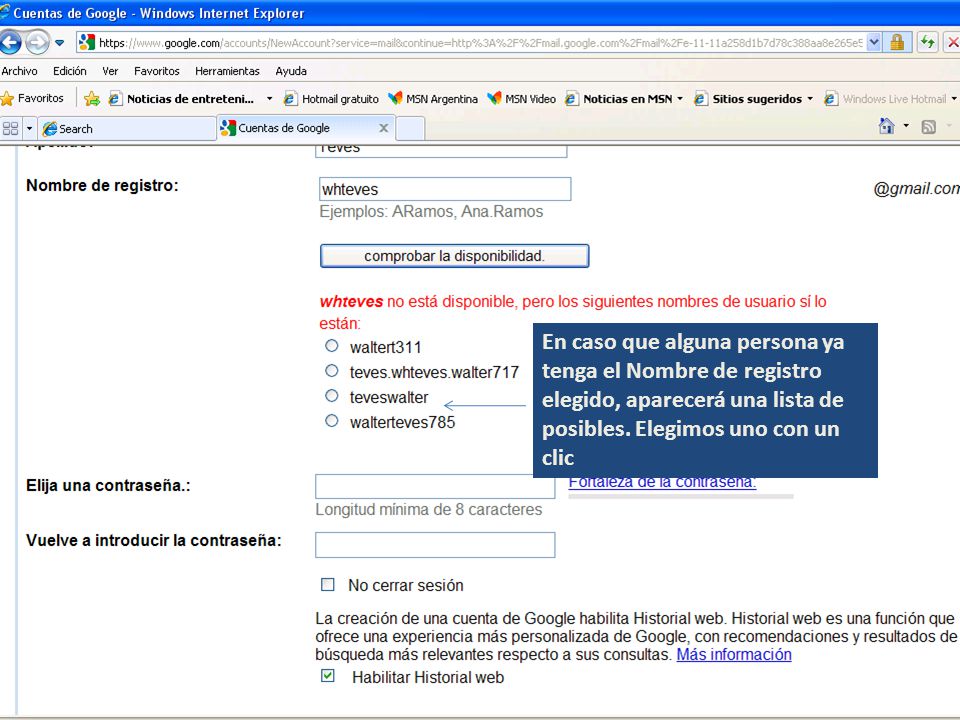
Task: Open the Ayuda menu
Action: (x=291, y=71)
